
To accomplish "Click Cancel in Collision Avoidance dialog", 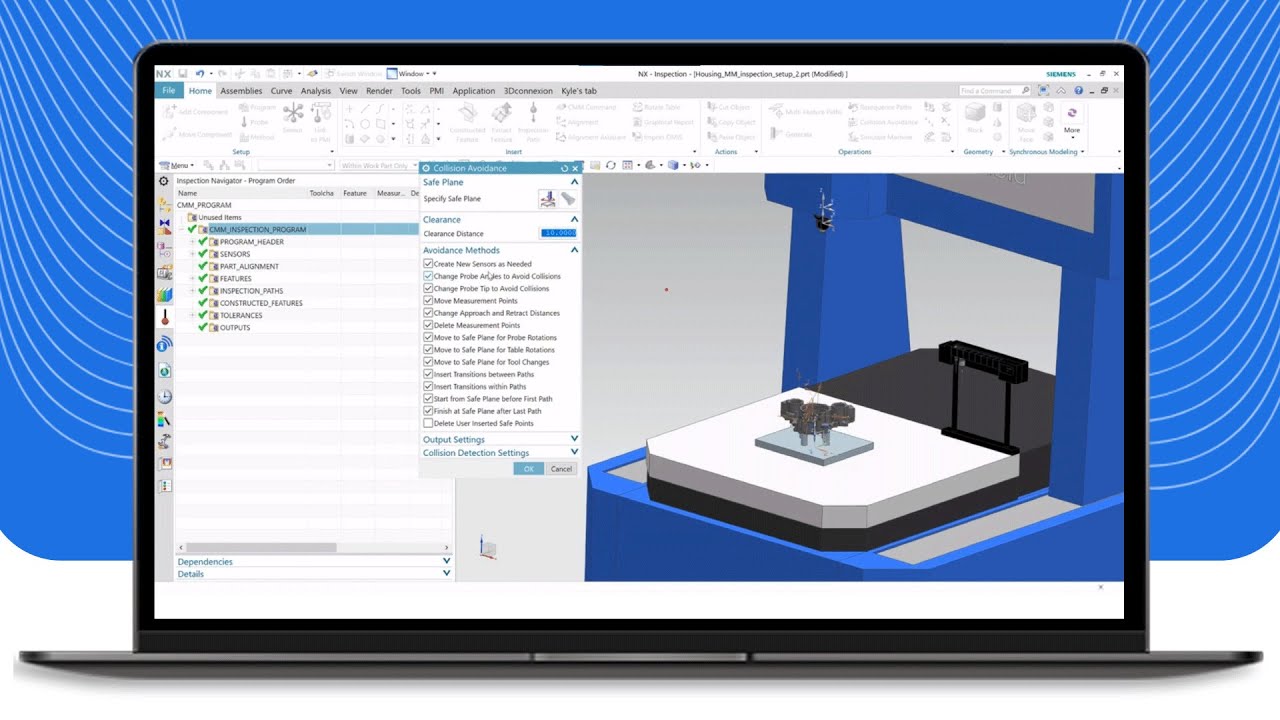I will coord(561,468).
